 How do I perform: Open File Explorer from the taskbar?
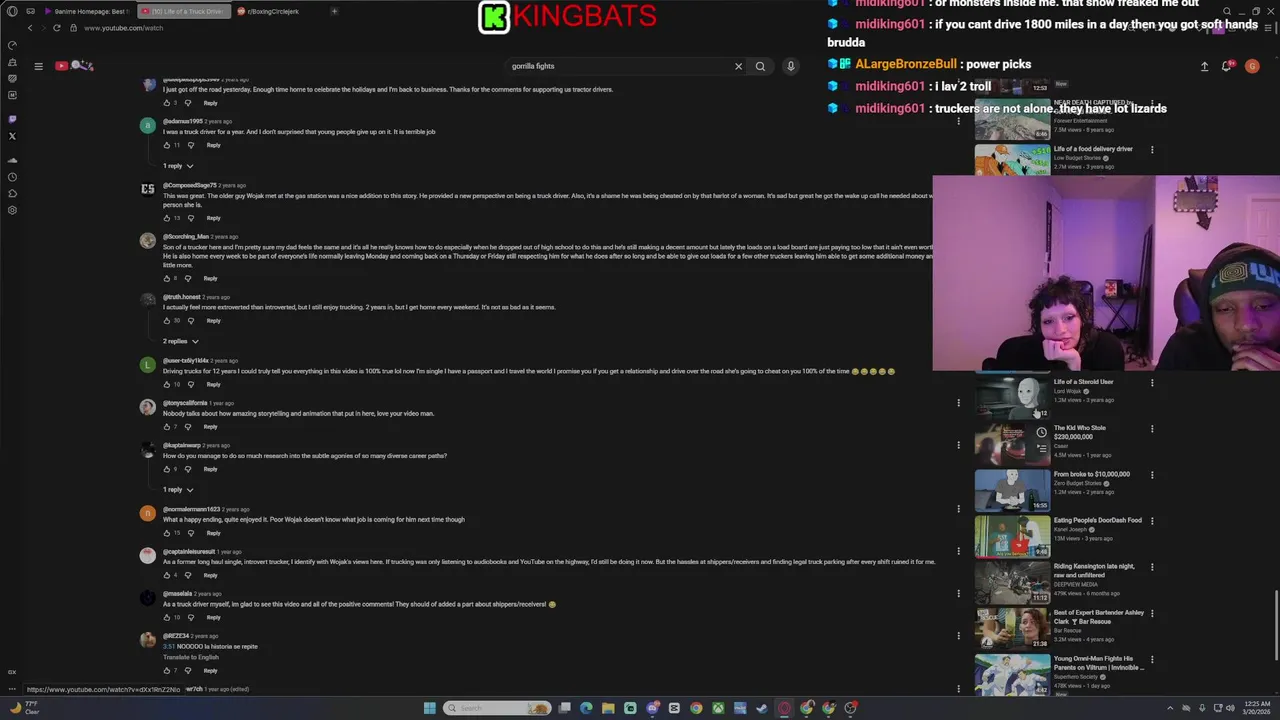click(608, 708)
